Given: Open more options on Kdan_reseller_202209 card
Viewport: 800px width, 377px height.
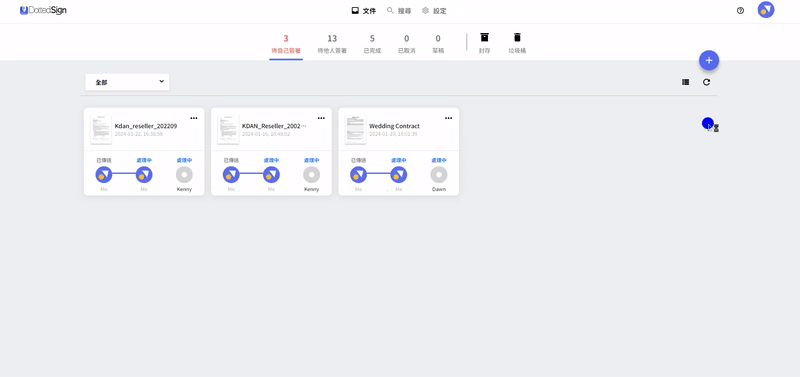Looking at the screenshot, I should tap(194, 118).
